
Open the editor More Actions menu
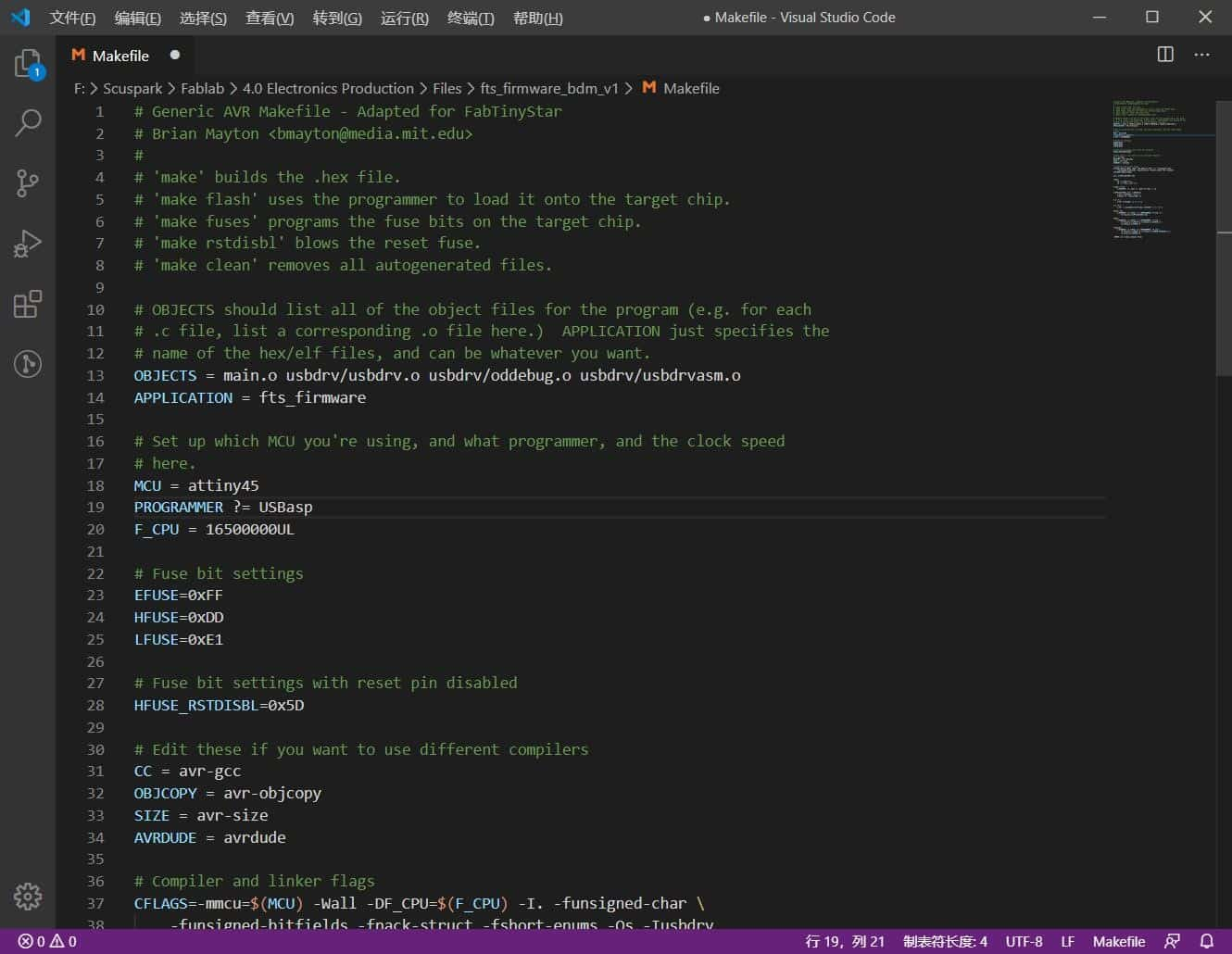click(x=1201, y=55)
